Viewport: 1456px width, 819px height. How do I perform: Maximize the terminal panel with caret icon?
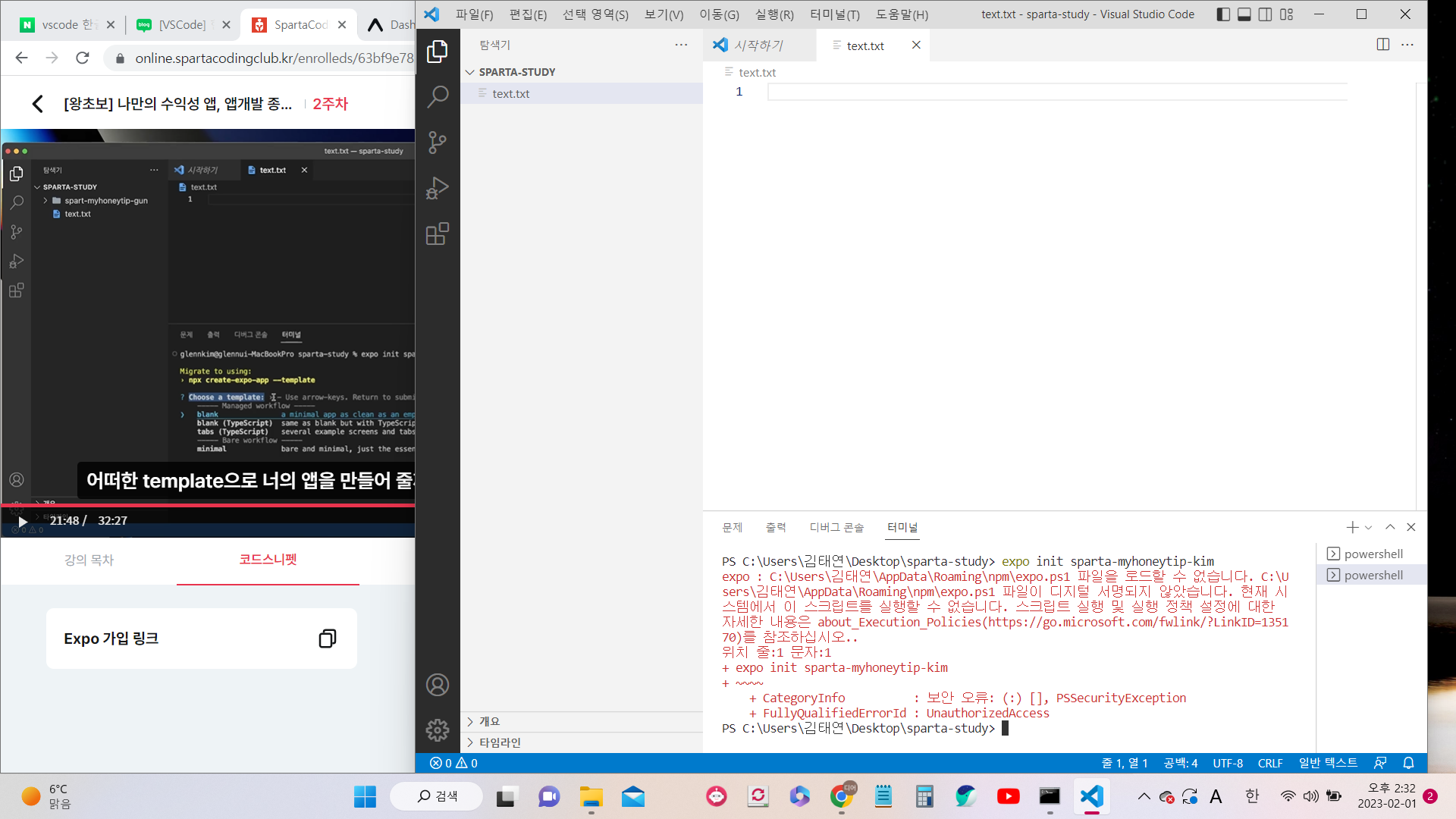click(x=1390, y=527)
